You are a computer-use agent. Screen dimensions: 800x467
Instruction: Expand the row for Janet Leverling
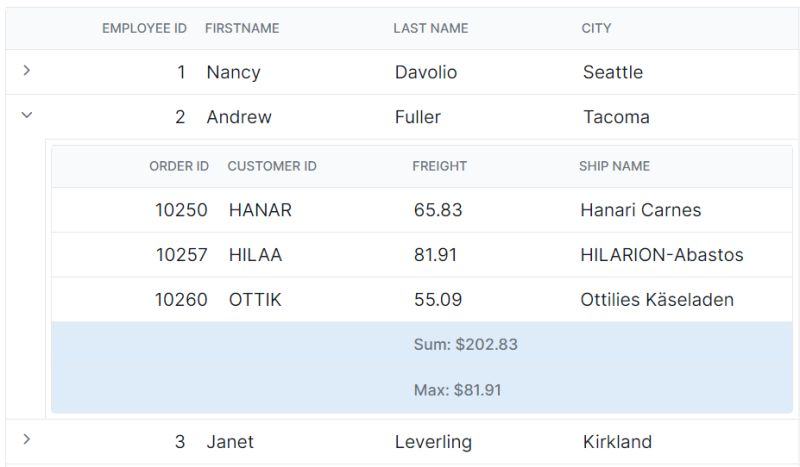(27, 440)
